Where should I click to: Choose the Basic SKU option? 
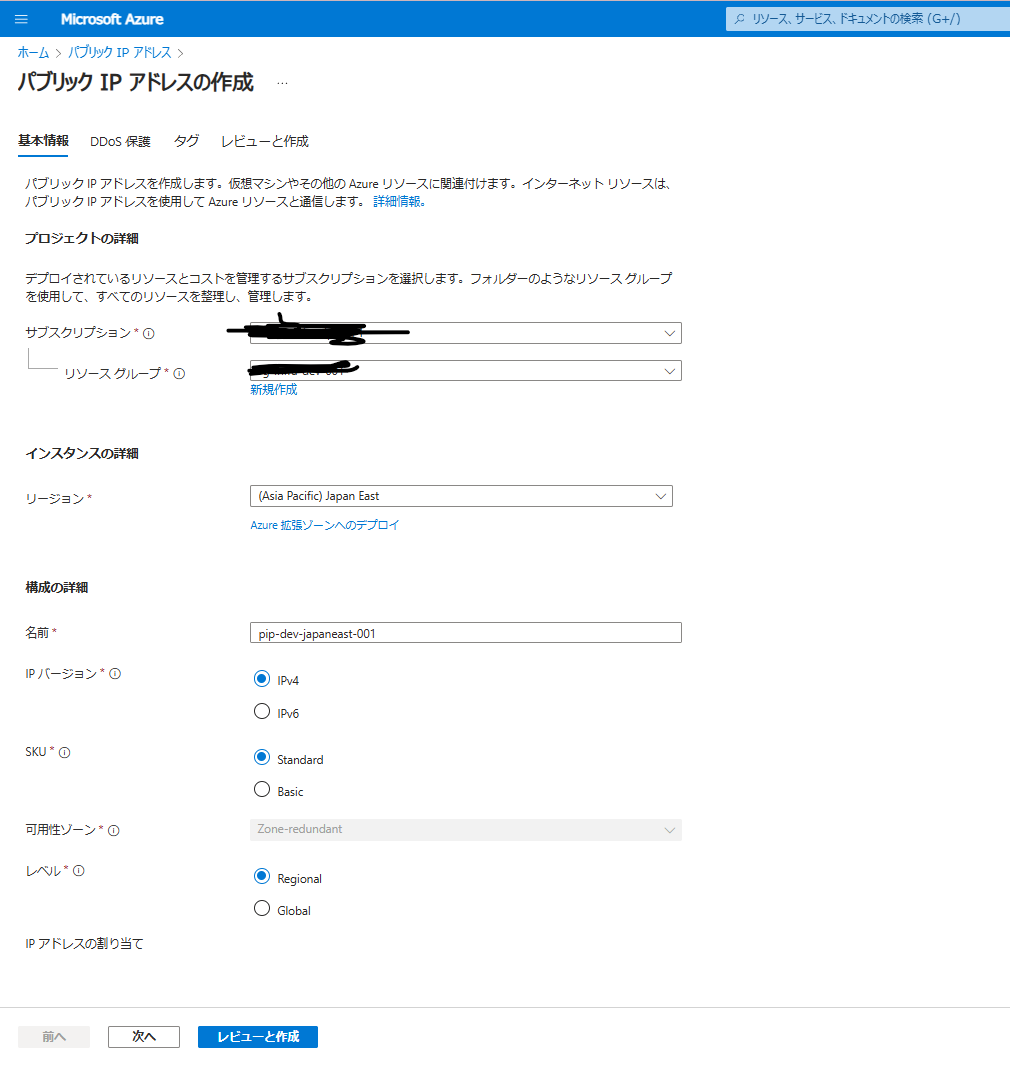coord(261,789)
